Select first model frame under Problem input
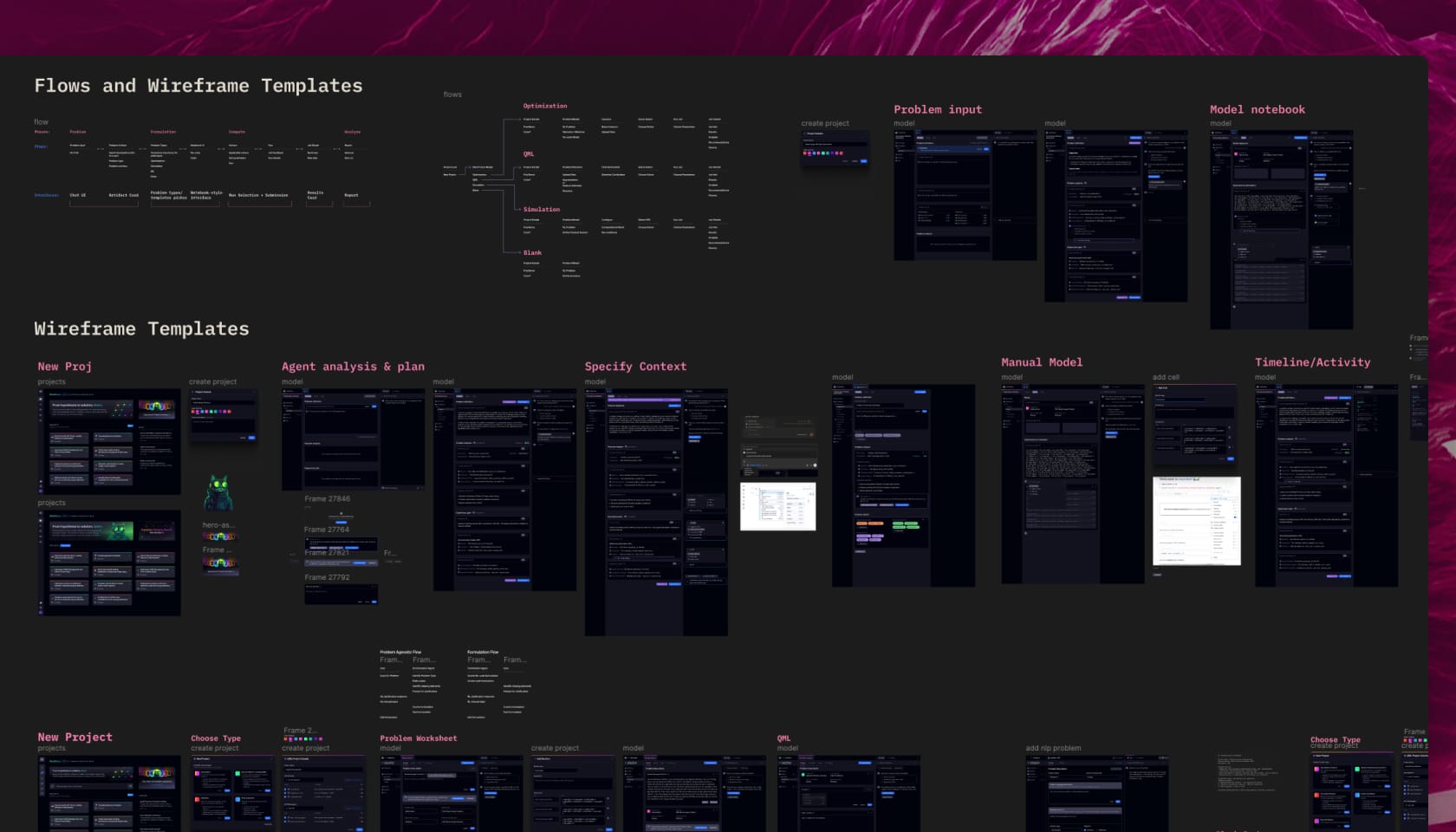 [965, 195]
